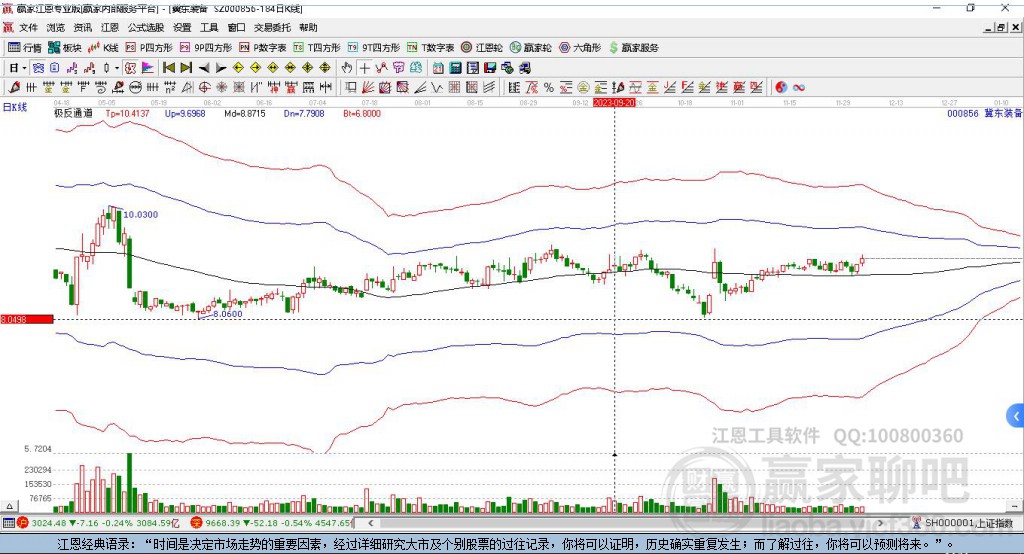Screen dimensions: 1024x554
Task: Open the 文件 menu
Action: [x=28, y=27]
